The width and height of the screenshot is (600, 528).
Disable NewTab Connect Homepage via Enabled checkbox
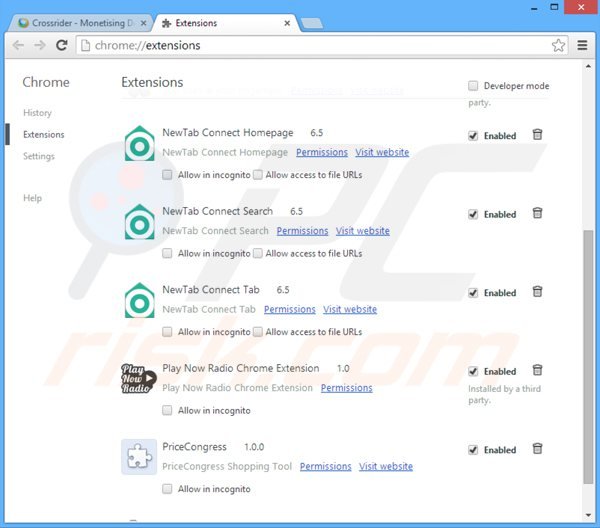click(473, 136)
